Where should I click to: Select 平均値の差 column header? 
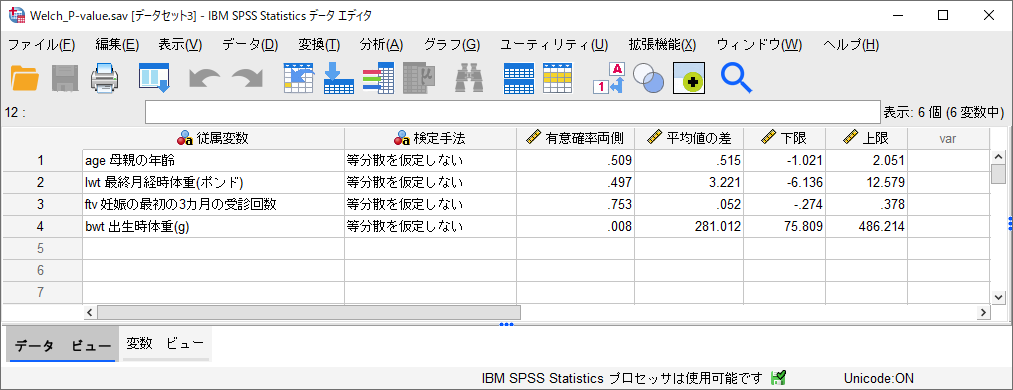[689, 138]
